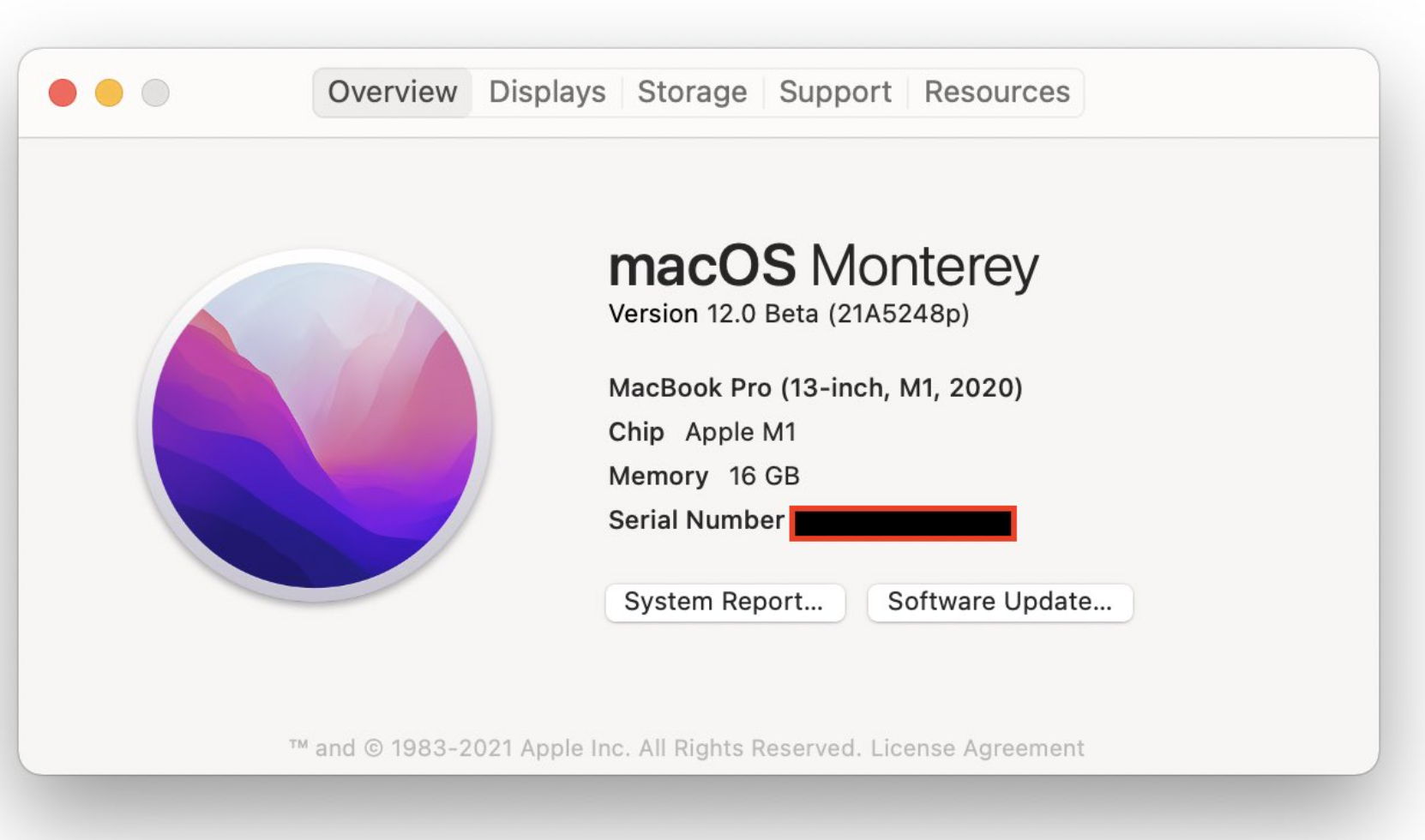Click the 16 GB memory value
The width and height of the screenshot is (1425, 840).
click(x=764, y=476)
